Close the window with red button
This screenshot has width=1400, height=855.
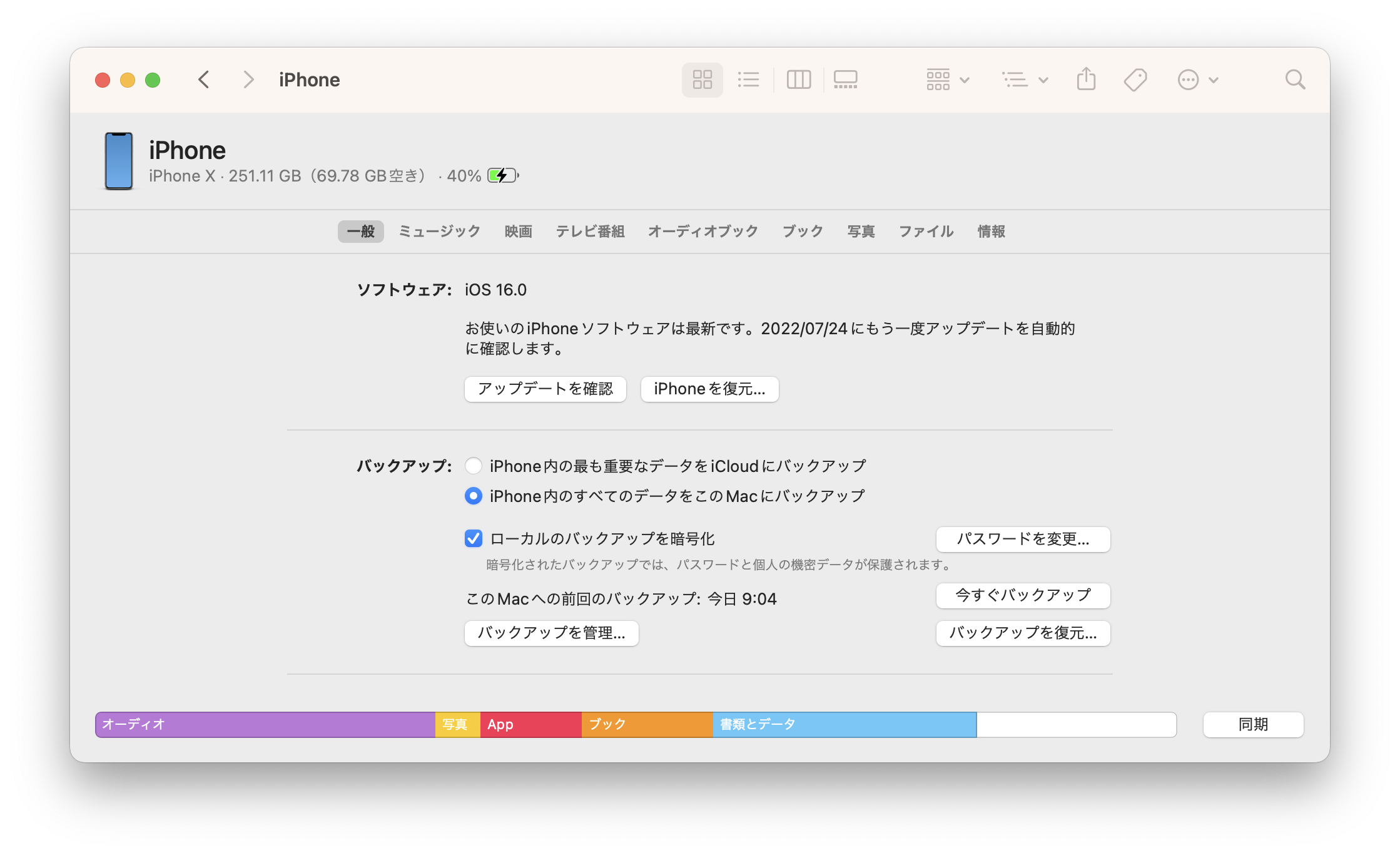tap(103, 80)
